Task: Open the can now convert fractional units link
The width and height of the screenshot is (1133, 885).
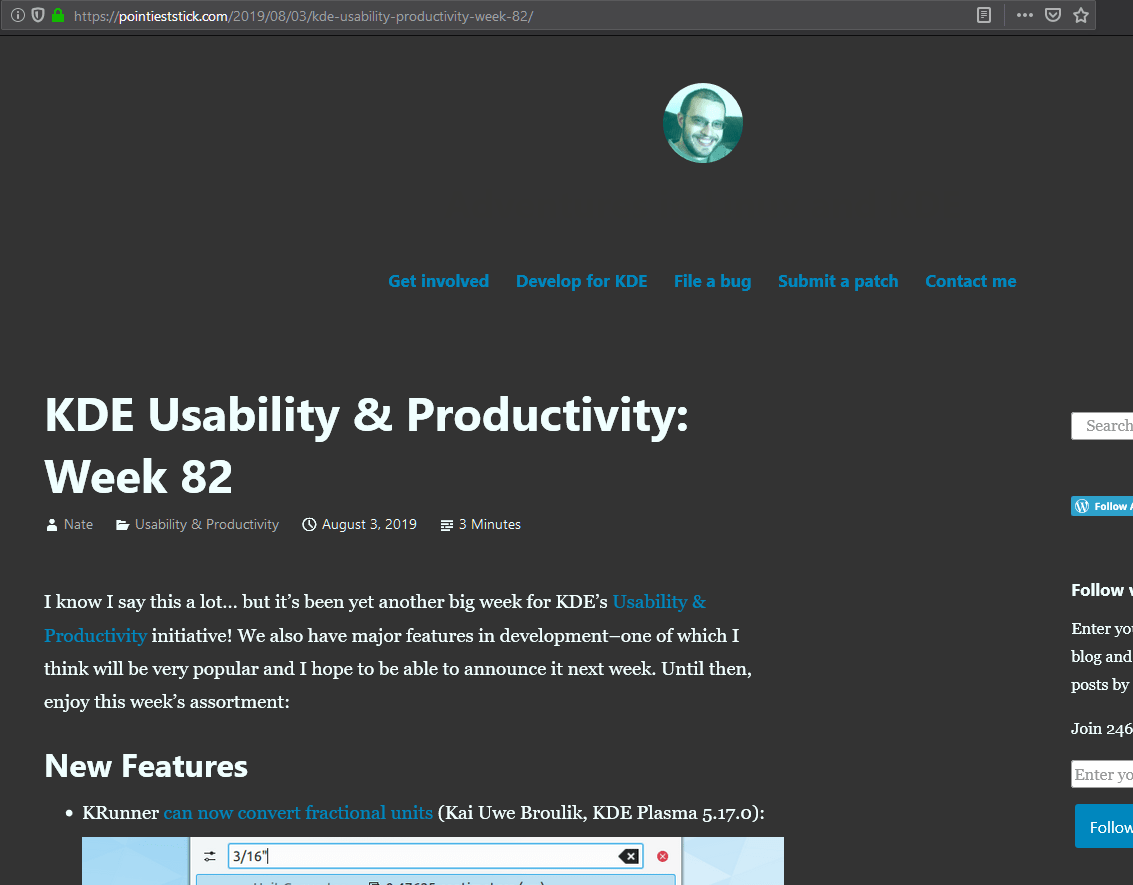Action: [x=298, y=813]
